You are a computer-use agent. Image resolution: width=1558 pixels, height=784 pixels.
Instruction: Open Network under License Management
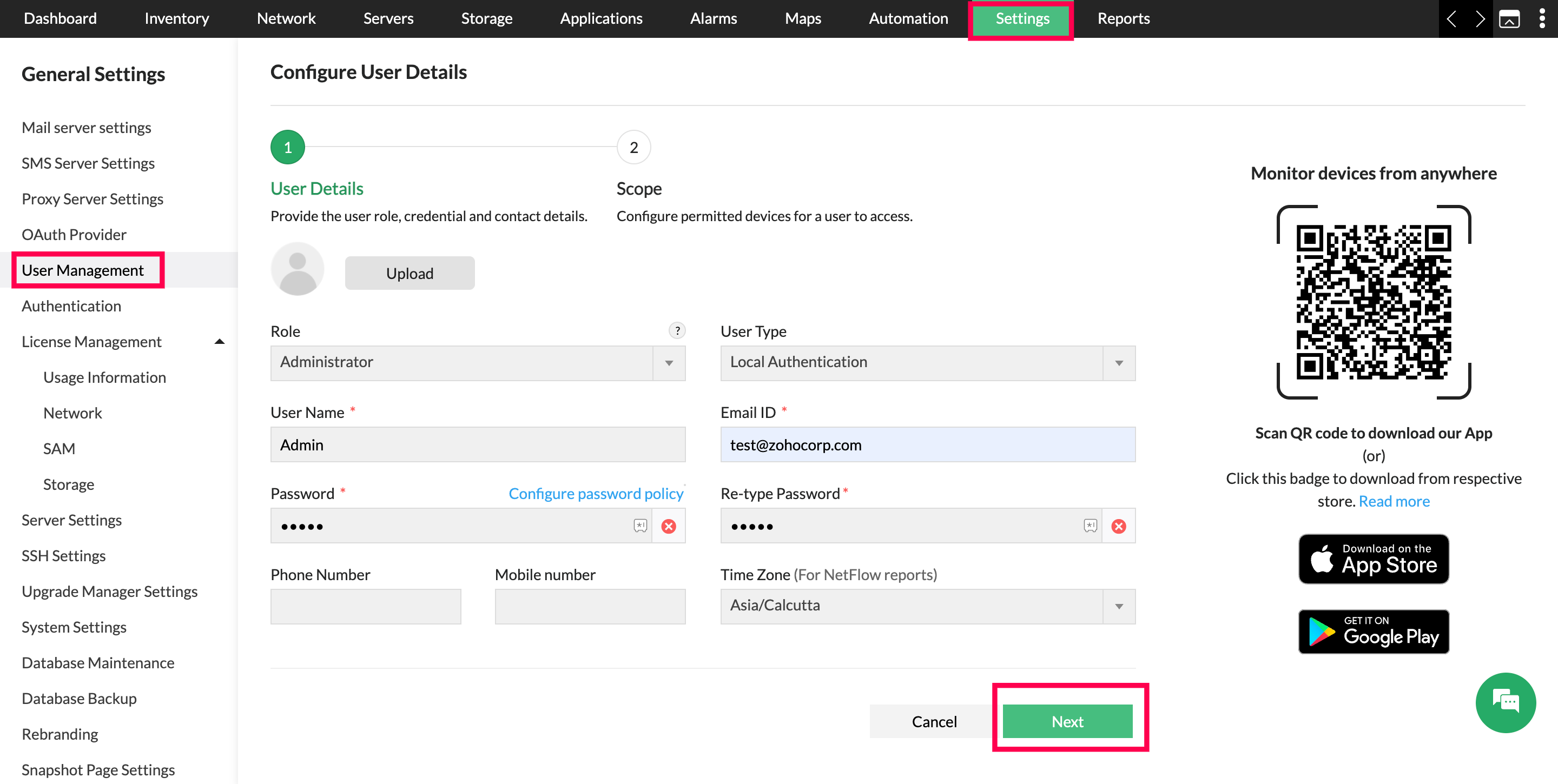click(72, 413)
